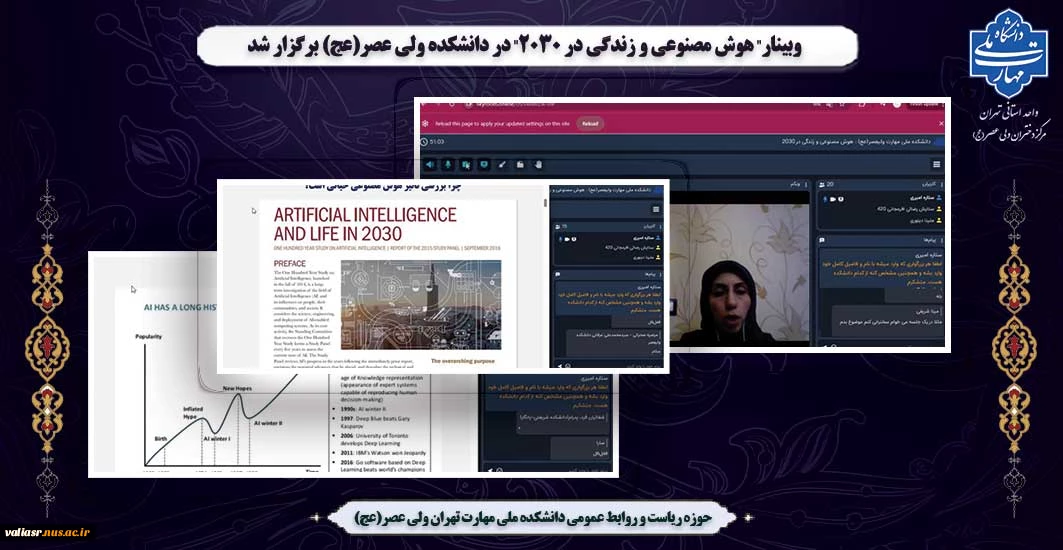Click the document scrollbar in middle window
The width and height of the screenshot is (1063, 550).
pos(546,203)
